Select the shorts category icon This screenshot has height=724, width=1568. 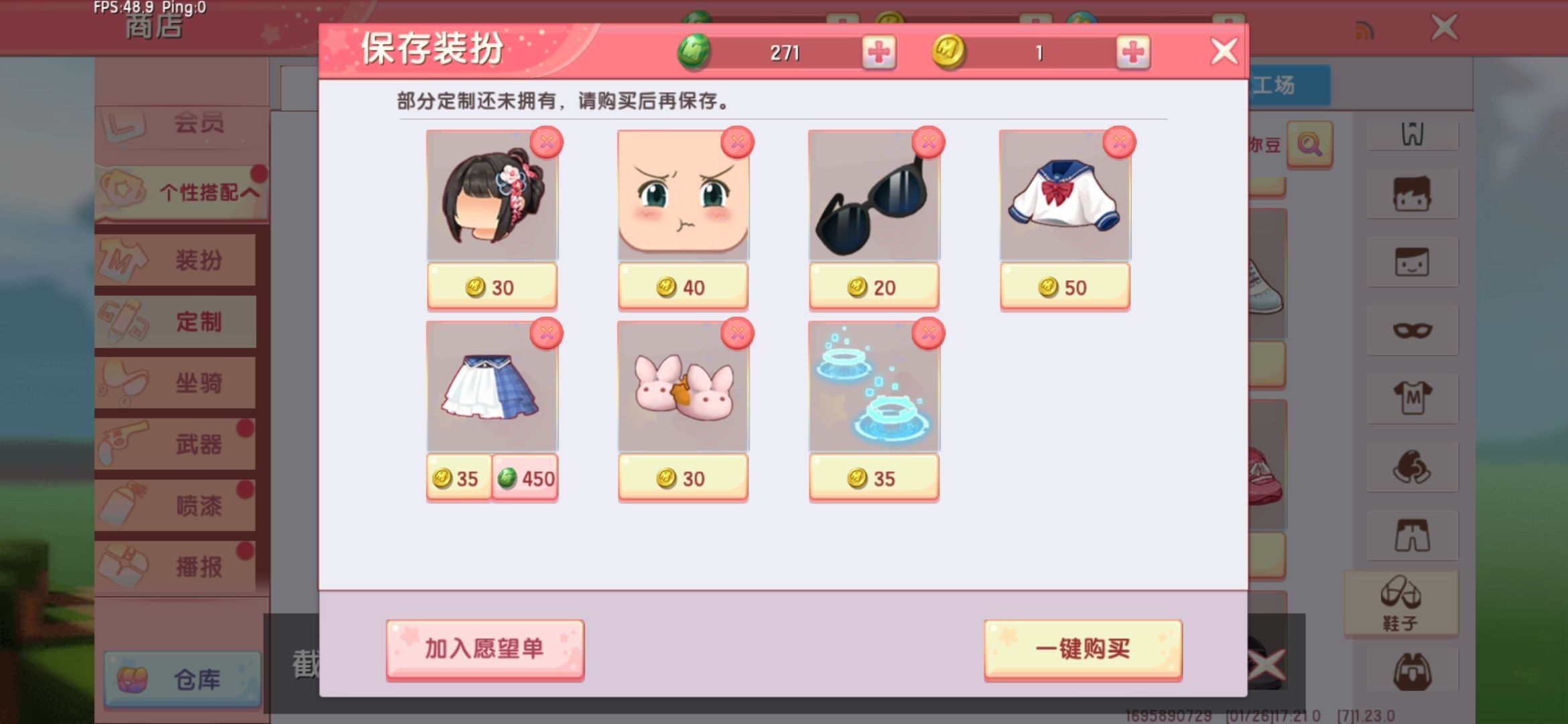pos(1413,536)
